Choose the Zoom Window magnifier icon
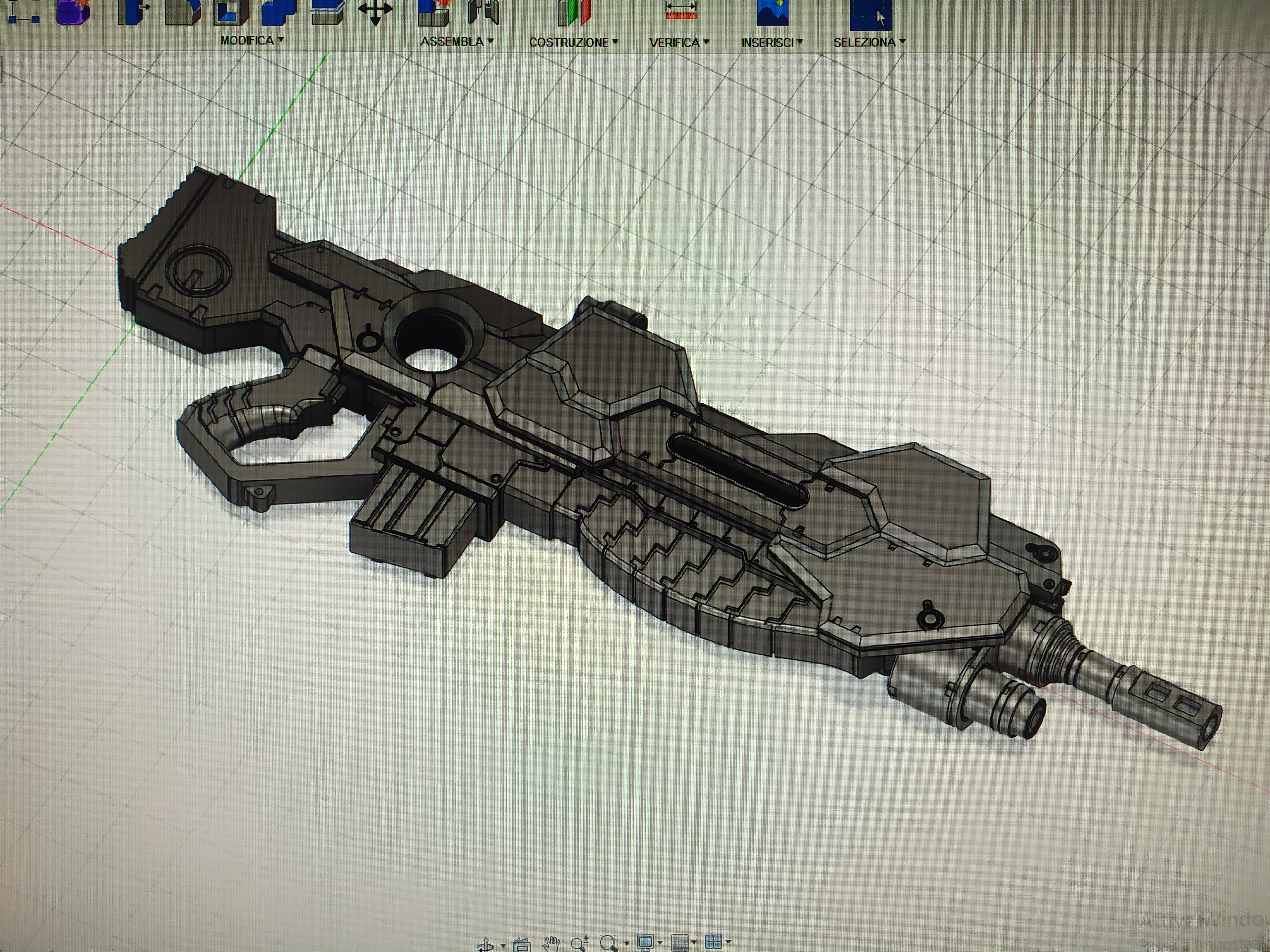This screenshot has height=952, width=1270. pos(609,944)
